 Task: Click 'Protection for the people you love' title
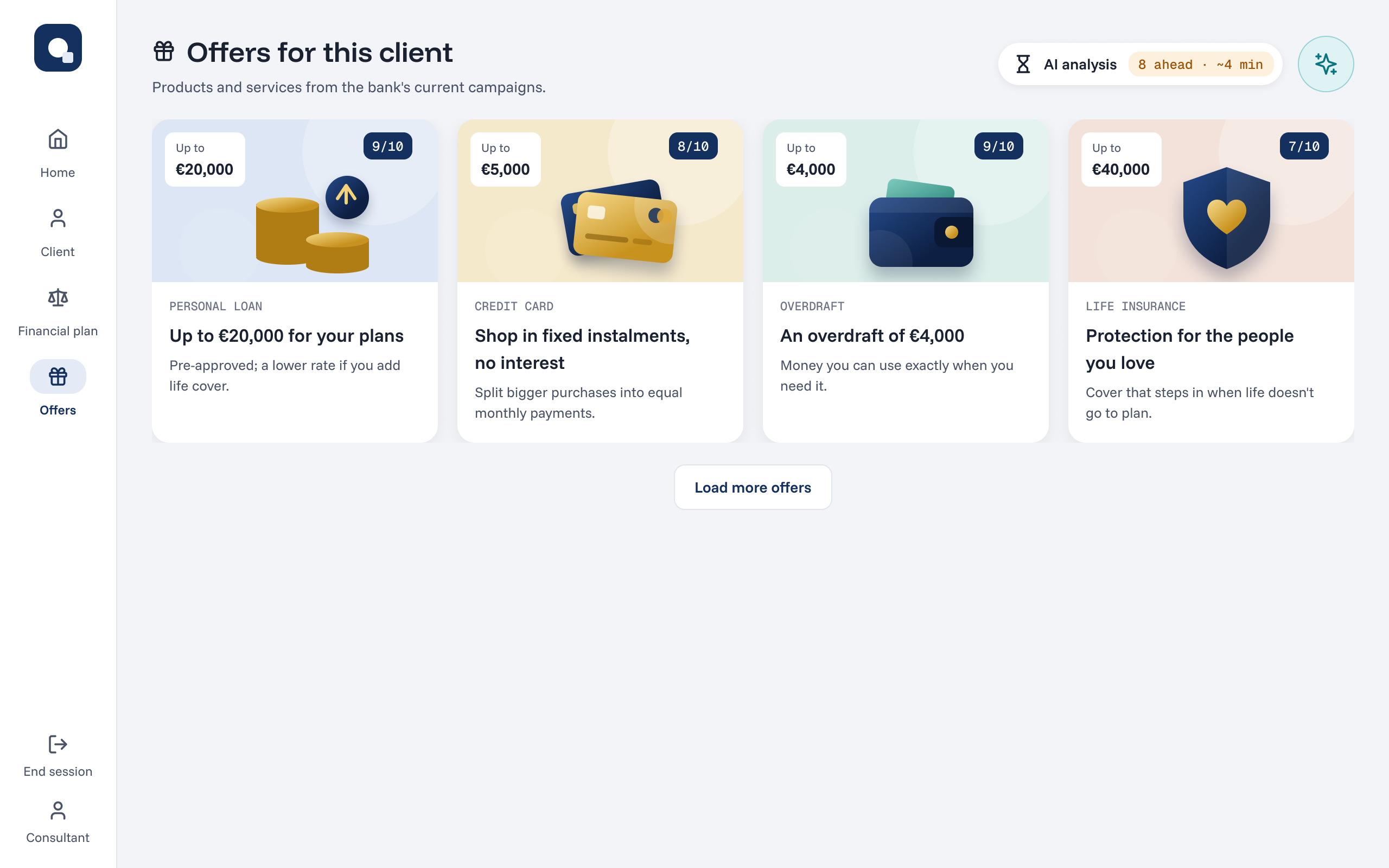(x=1190, y=349)
